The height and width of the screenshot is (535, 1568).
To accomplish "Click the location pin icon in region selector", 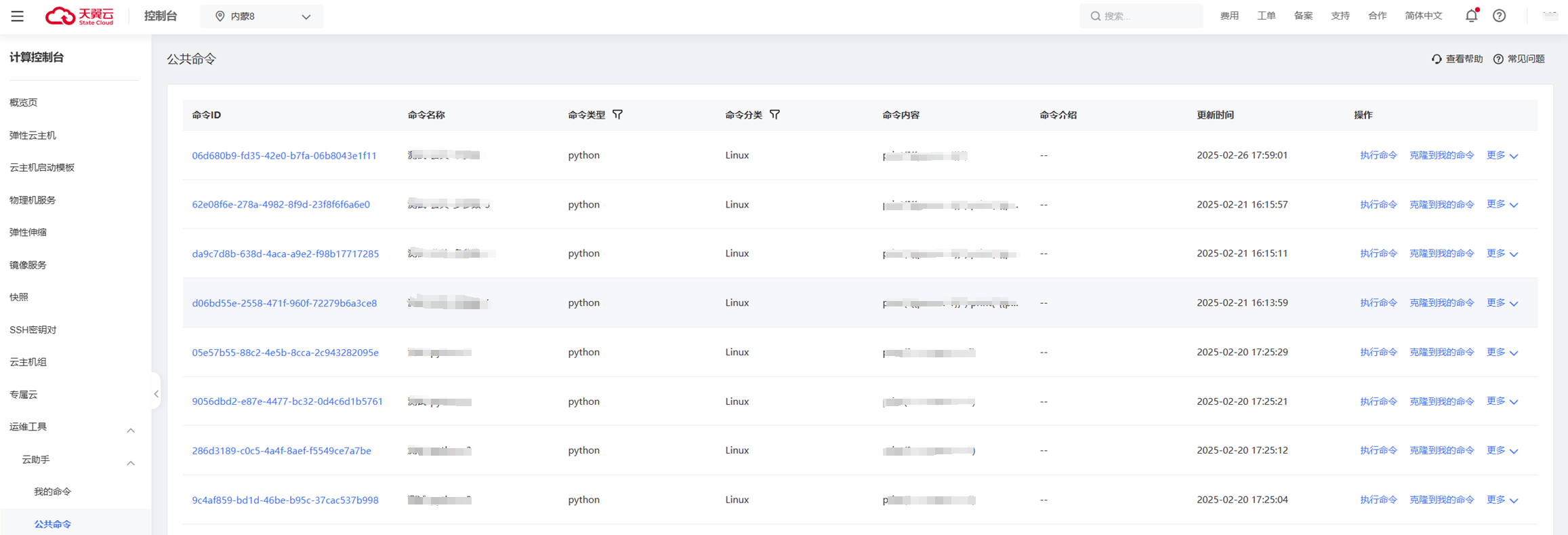I will [x=220, y=16].
